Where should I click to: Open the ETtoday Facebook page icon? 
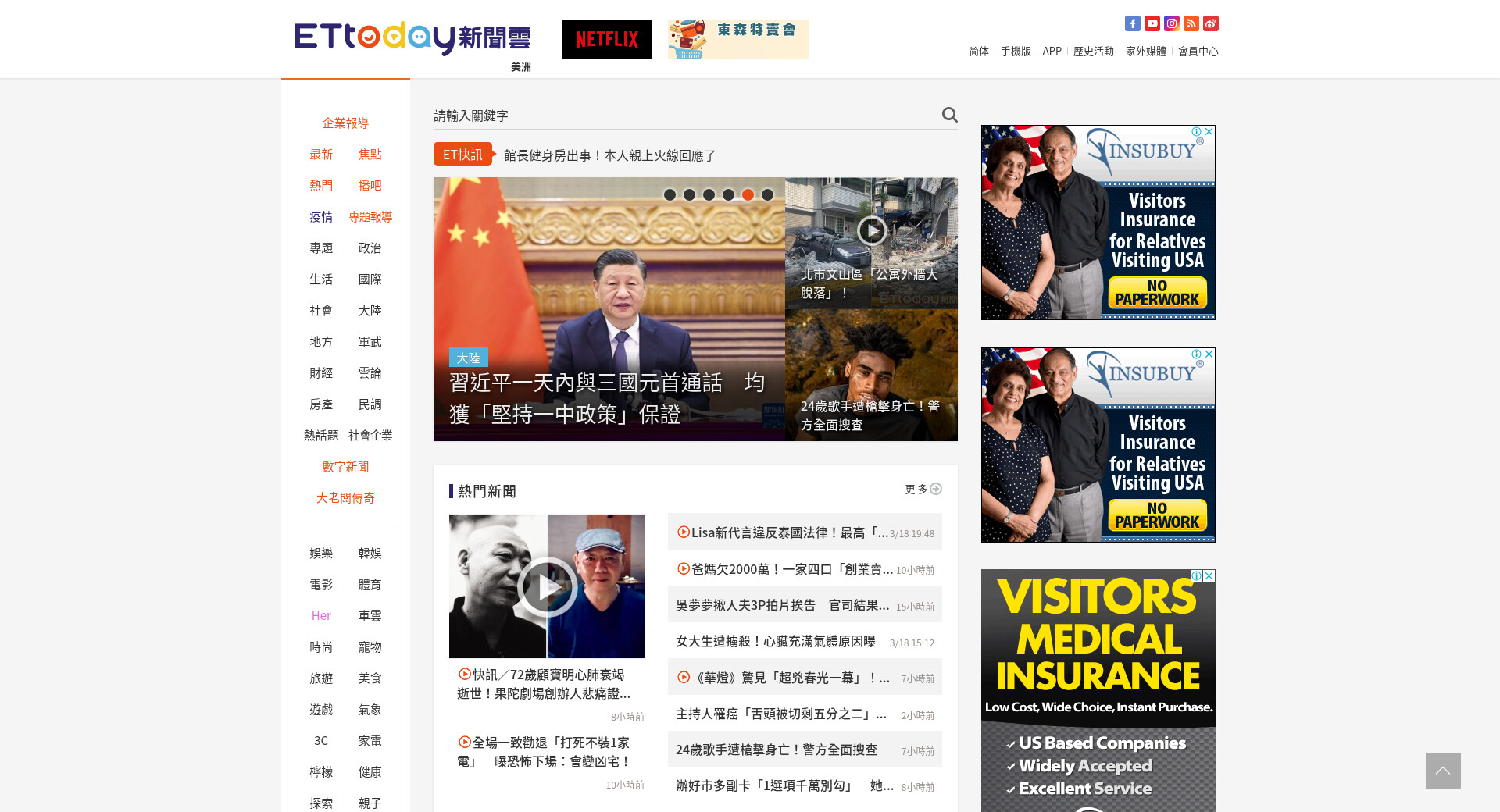coord(1132,23)
